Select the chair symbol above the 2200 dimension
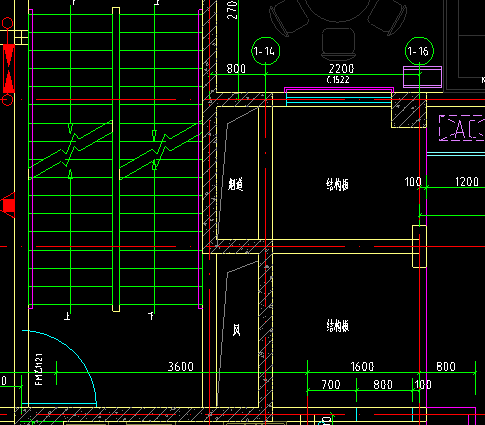Viewport: 485px width, 425px height. 338,44
